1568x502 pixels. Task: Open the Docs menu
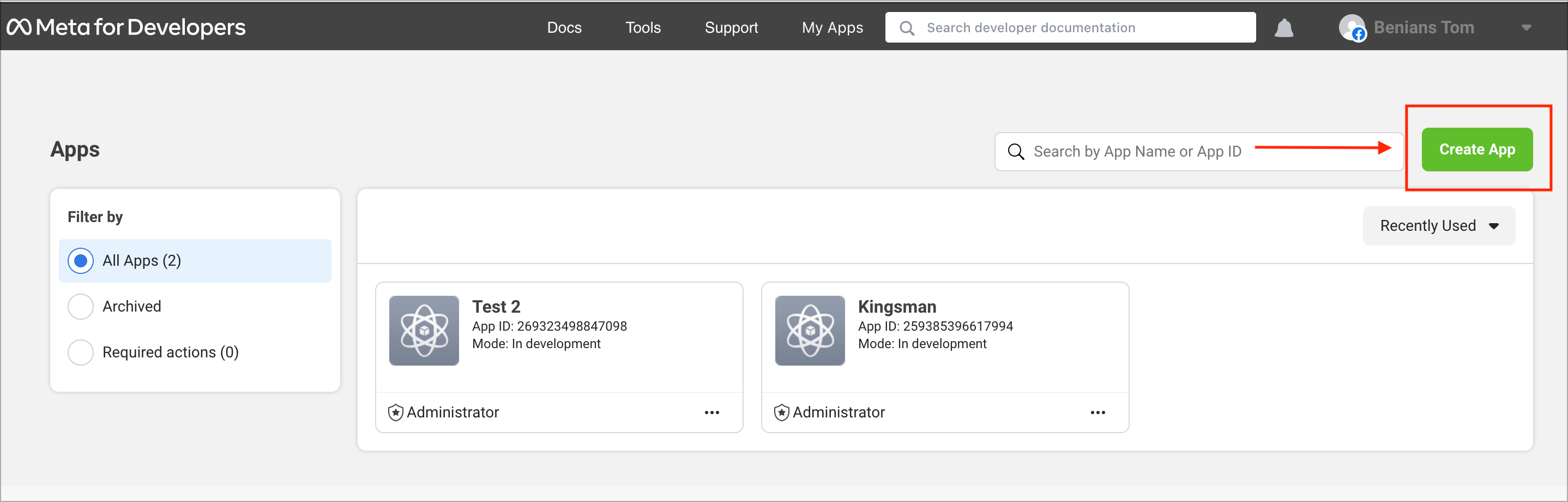click(x=564, y=27)
